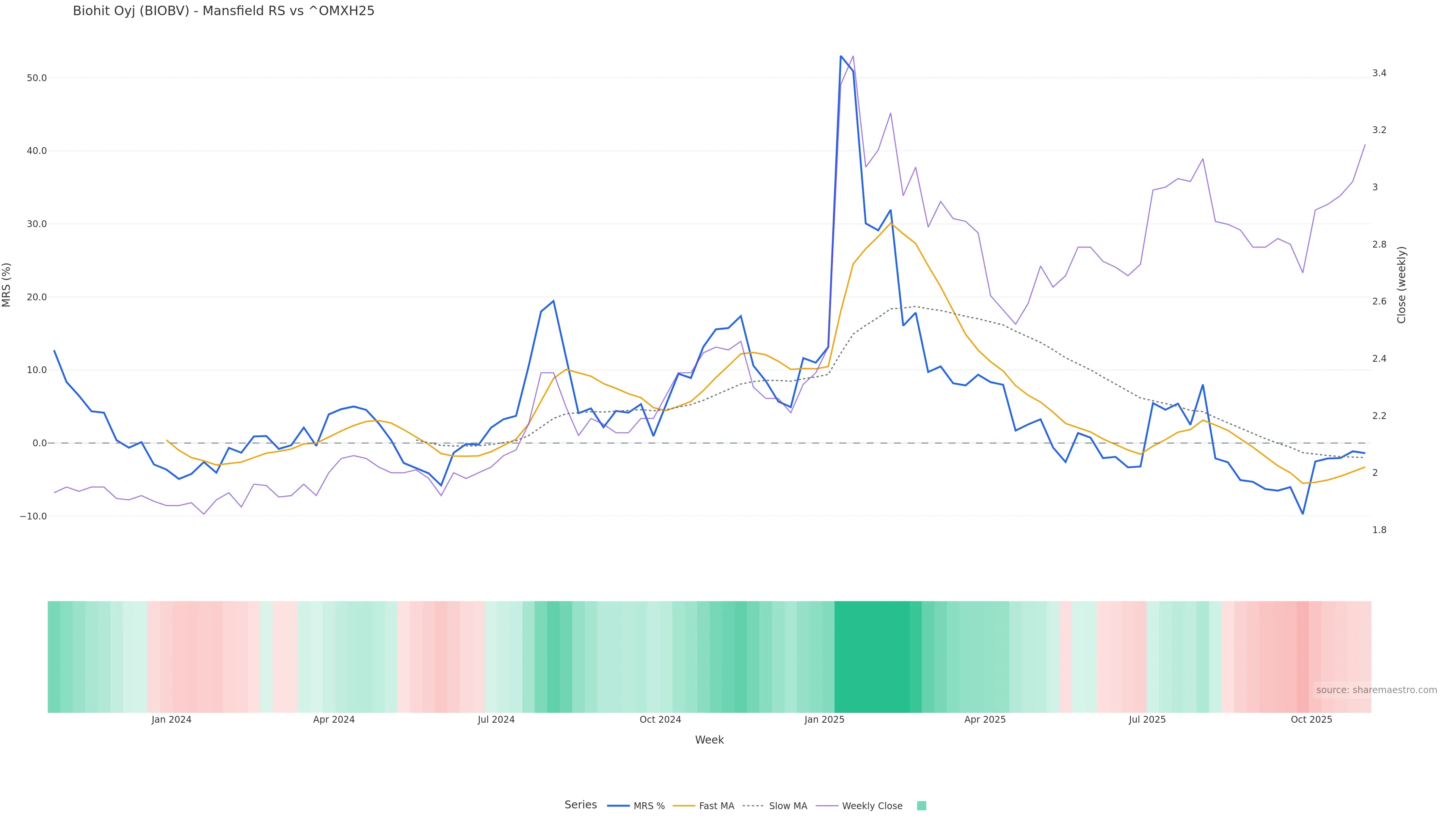1456x819 pixels.
Task: Click the Jan 2025 x-axis label
Action: point(824,720)
